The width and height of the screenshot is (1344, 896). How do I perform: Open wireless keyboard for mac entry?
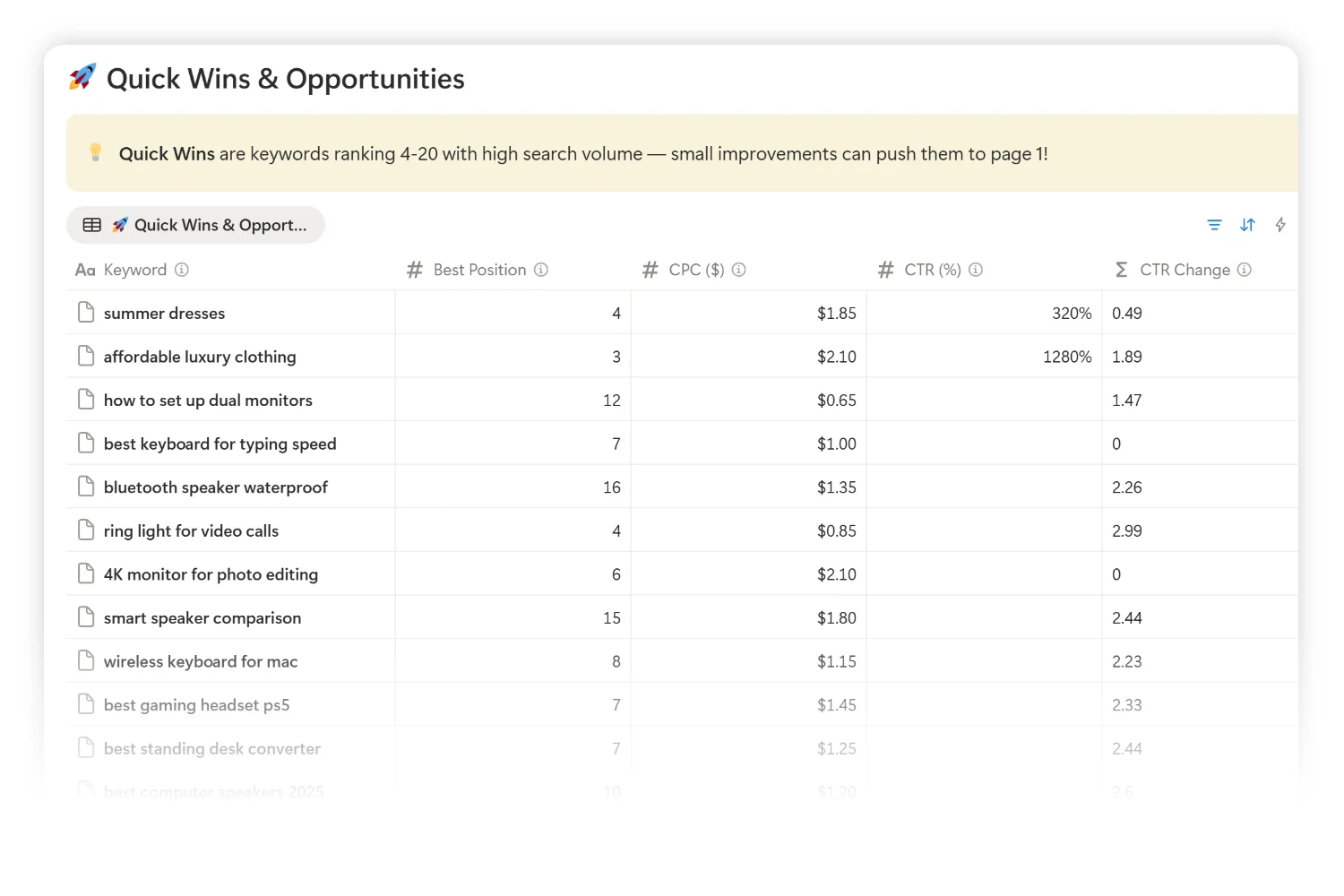201,662
